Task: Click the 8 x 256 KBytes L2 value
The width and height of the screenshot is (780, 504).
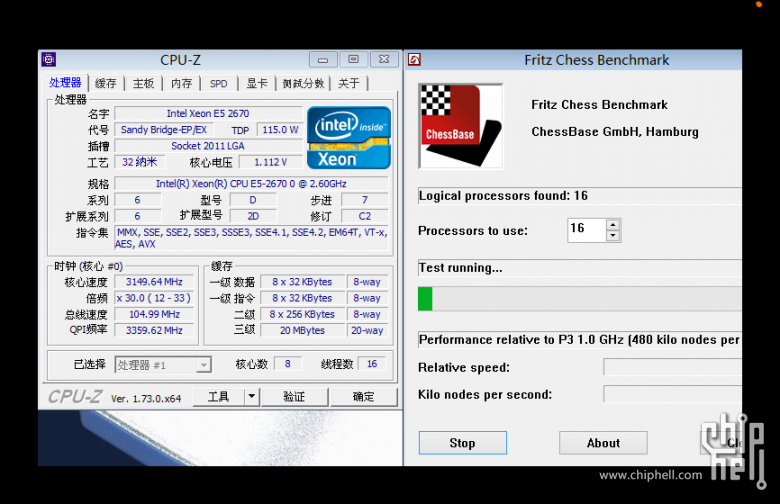Action: [x=302, y=314]
